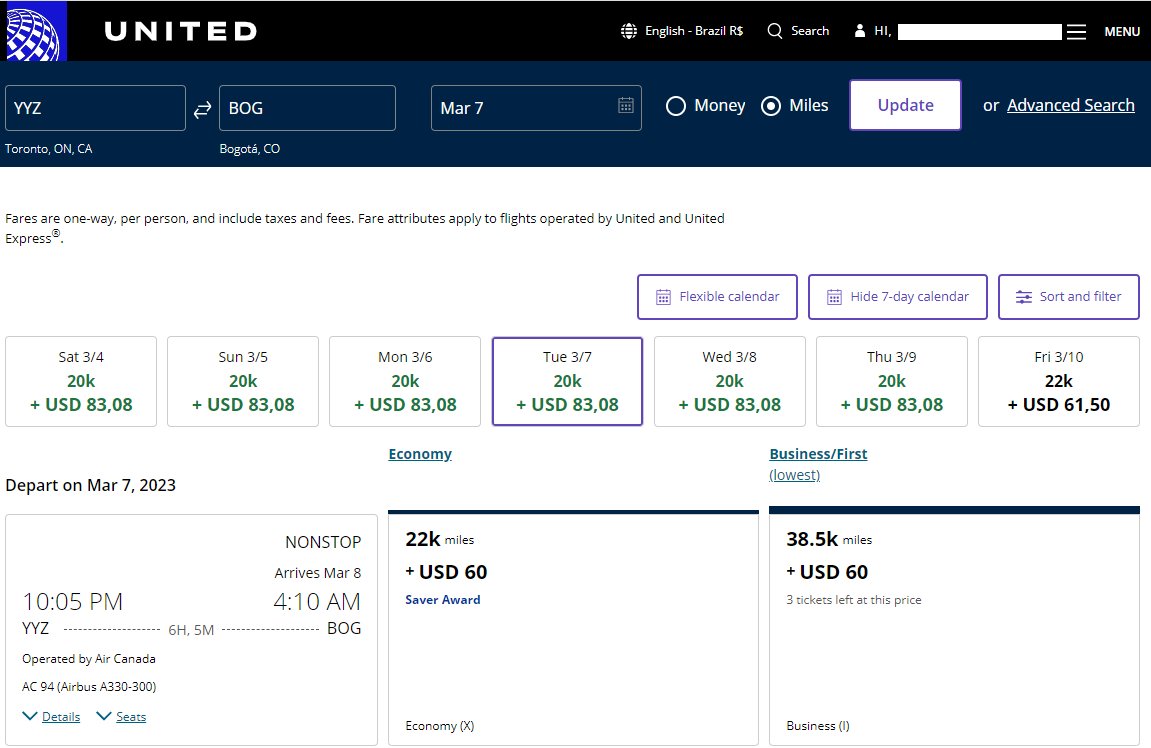
Task: Click the Hide 7-day calendar button's calendar icon
Action: pos(834,297)
